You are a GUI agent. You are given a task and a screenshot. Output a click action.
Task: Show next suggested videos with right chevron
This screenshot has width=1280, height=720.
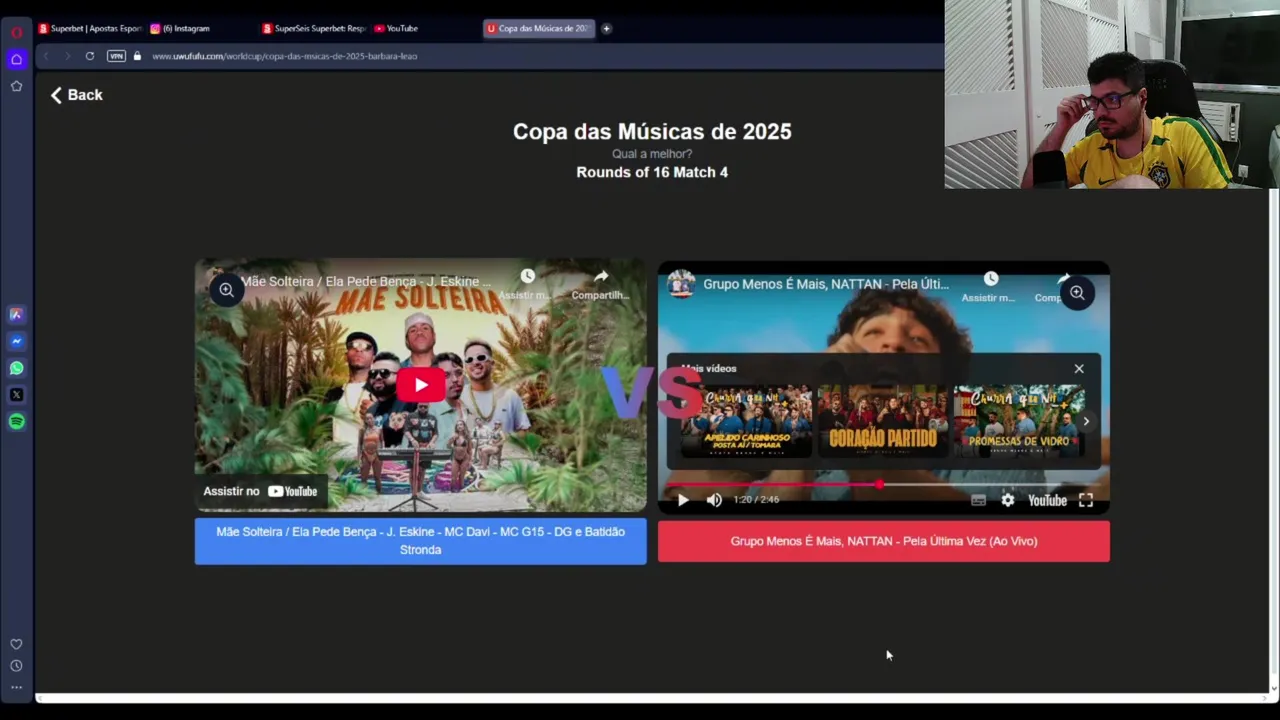click(x=1086, y=421)
